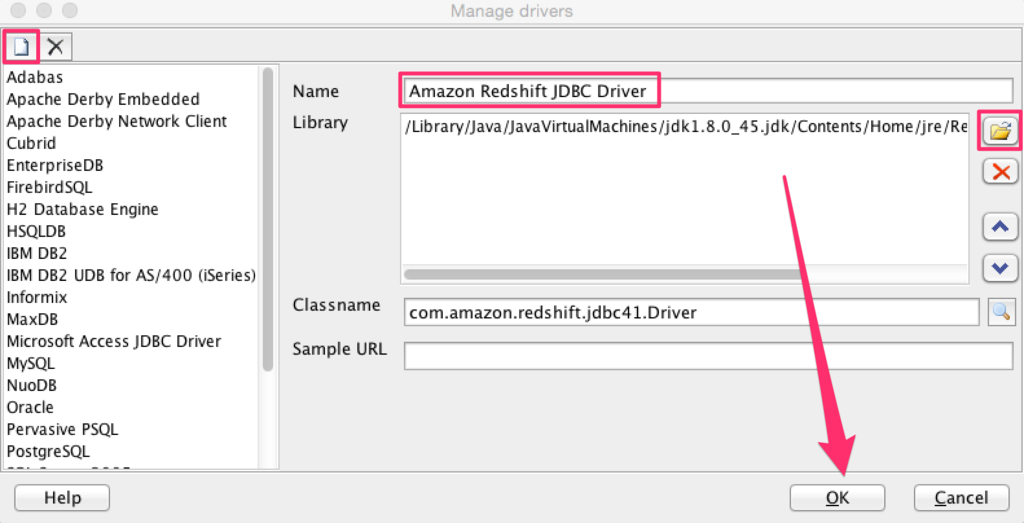1024x523 pixels.
Task: Click in the Sample URL field
Action: tap(708, 356)
